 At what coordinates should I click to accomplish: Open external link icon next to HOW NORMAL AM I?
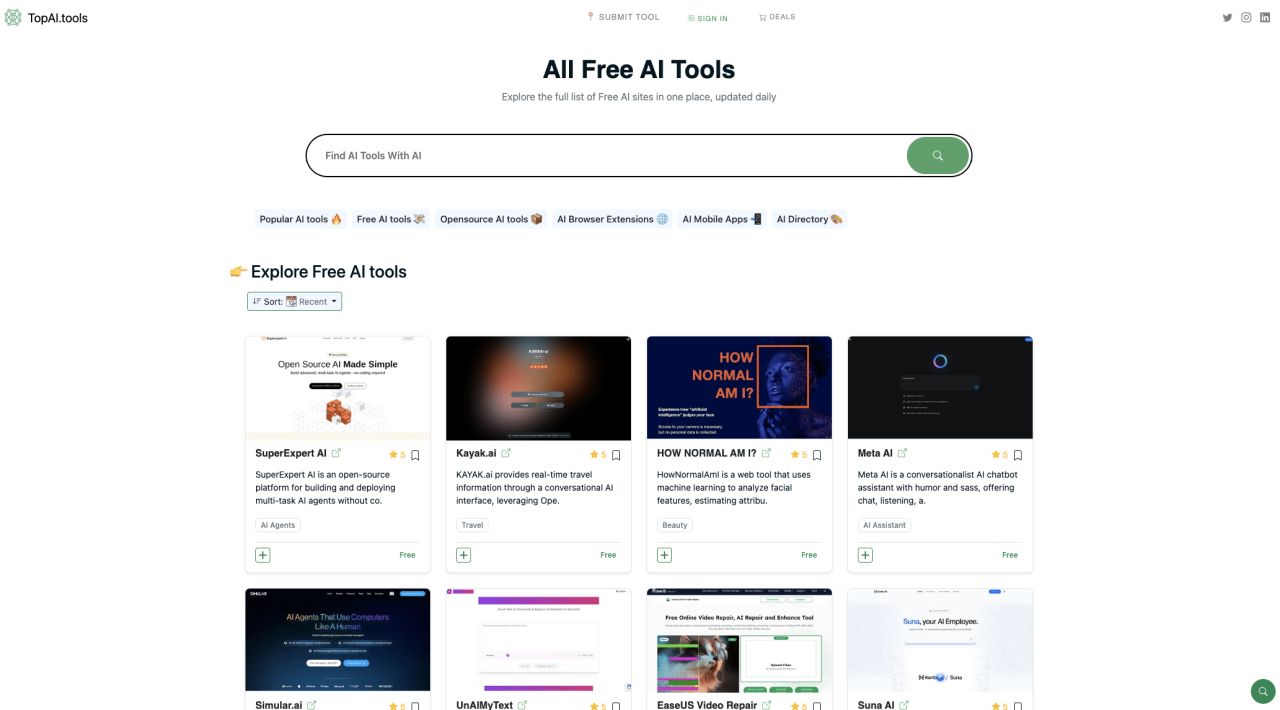click(x=766, y=453)
